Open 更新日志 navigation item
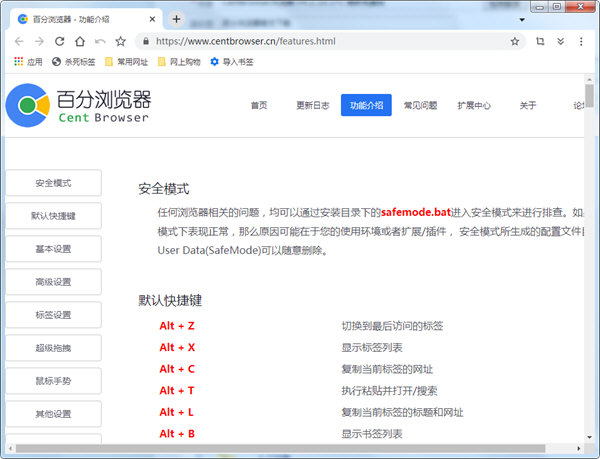The height and width of the screenshot is (459, 600). pos(313,105)
